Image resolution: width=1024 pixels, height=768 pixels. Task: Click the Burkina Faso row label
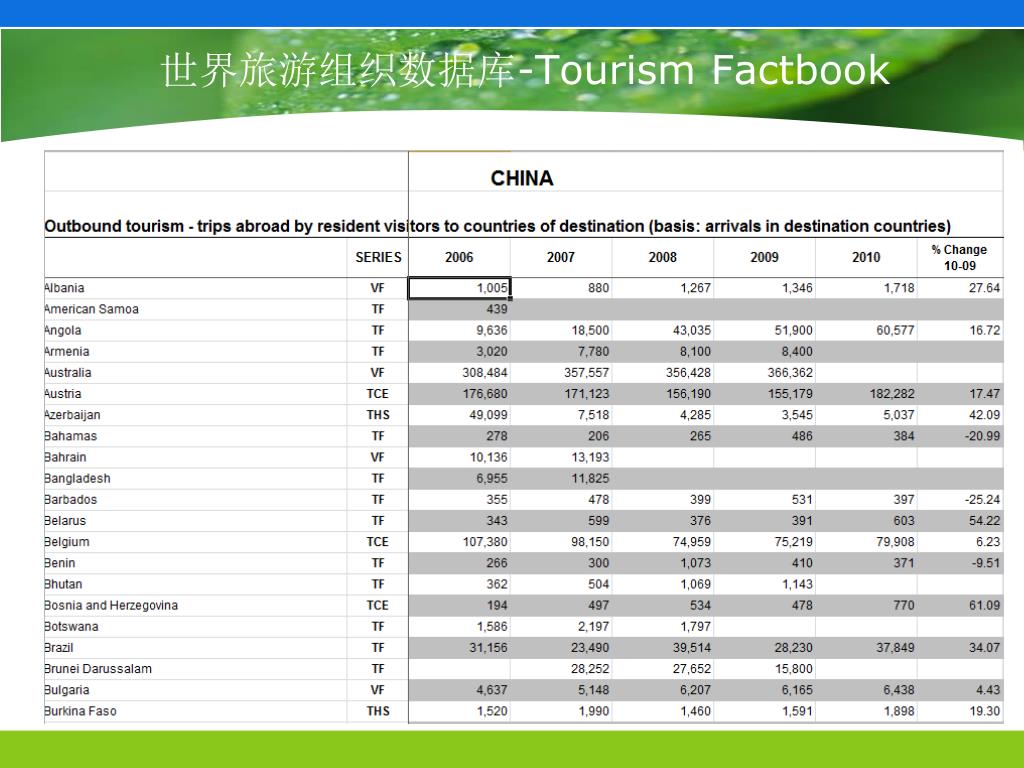(80, 711)
